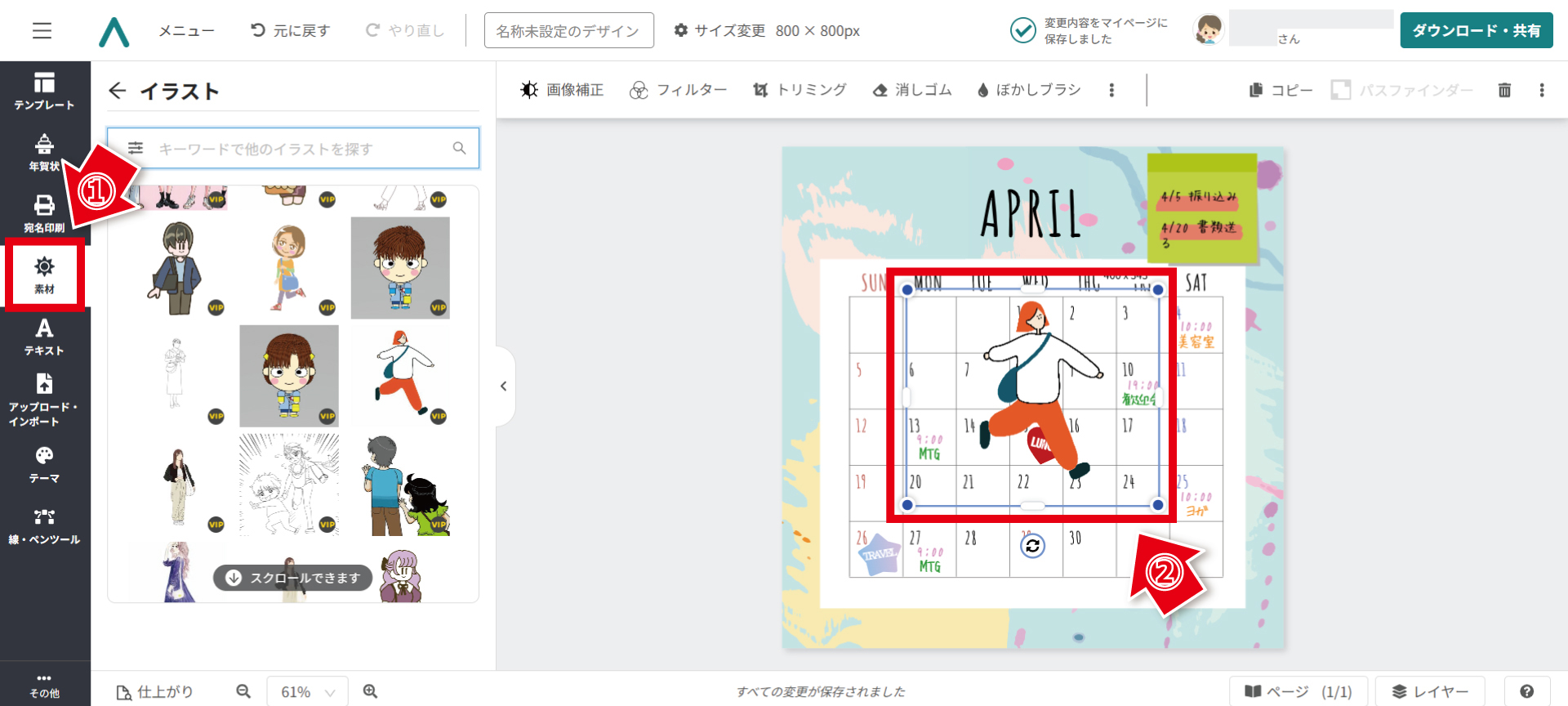Click the trash delete icon
This screenshot has width=1568, height=706.
coord(1504,90)
